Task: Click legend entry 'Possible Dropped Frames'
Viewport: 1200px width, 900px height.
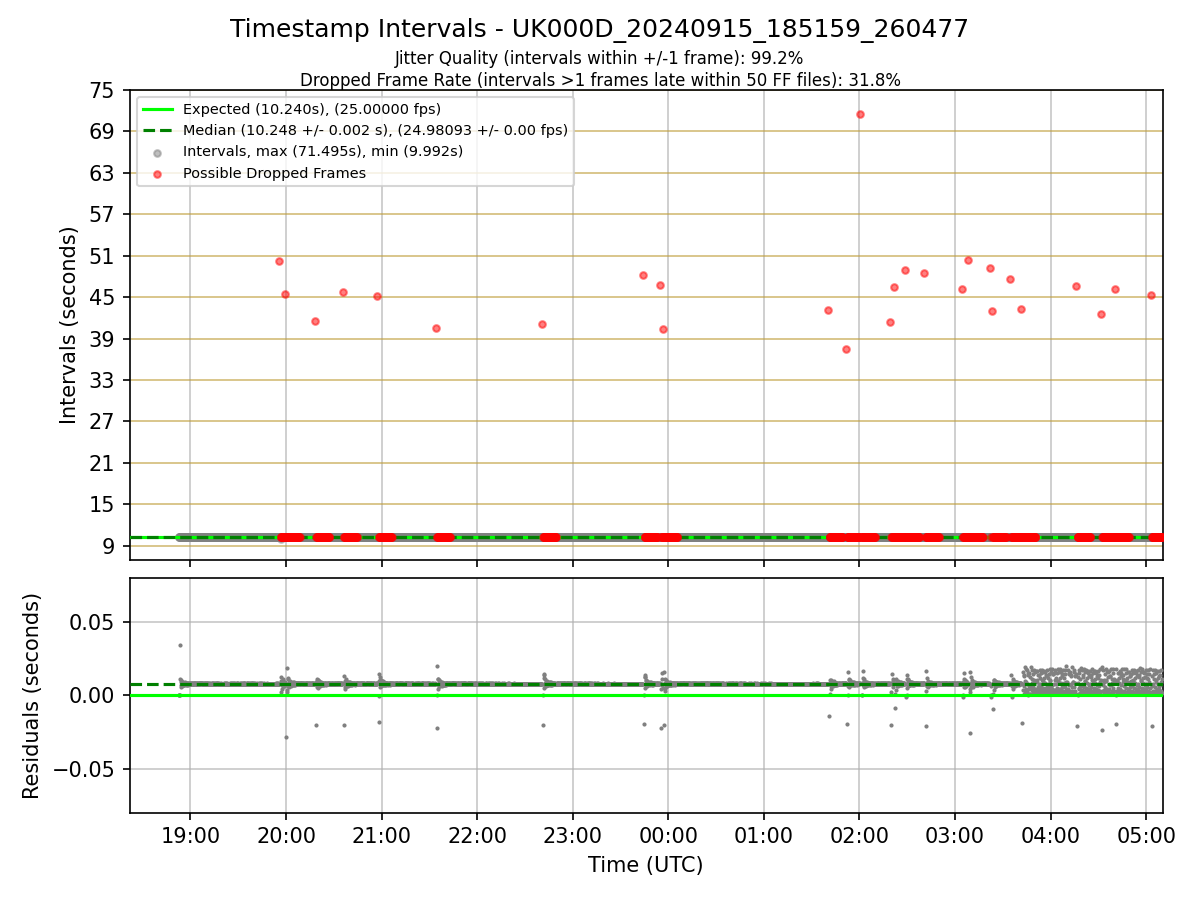Action: (274, 173)
